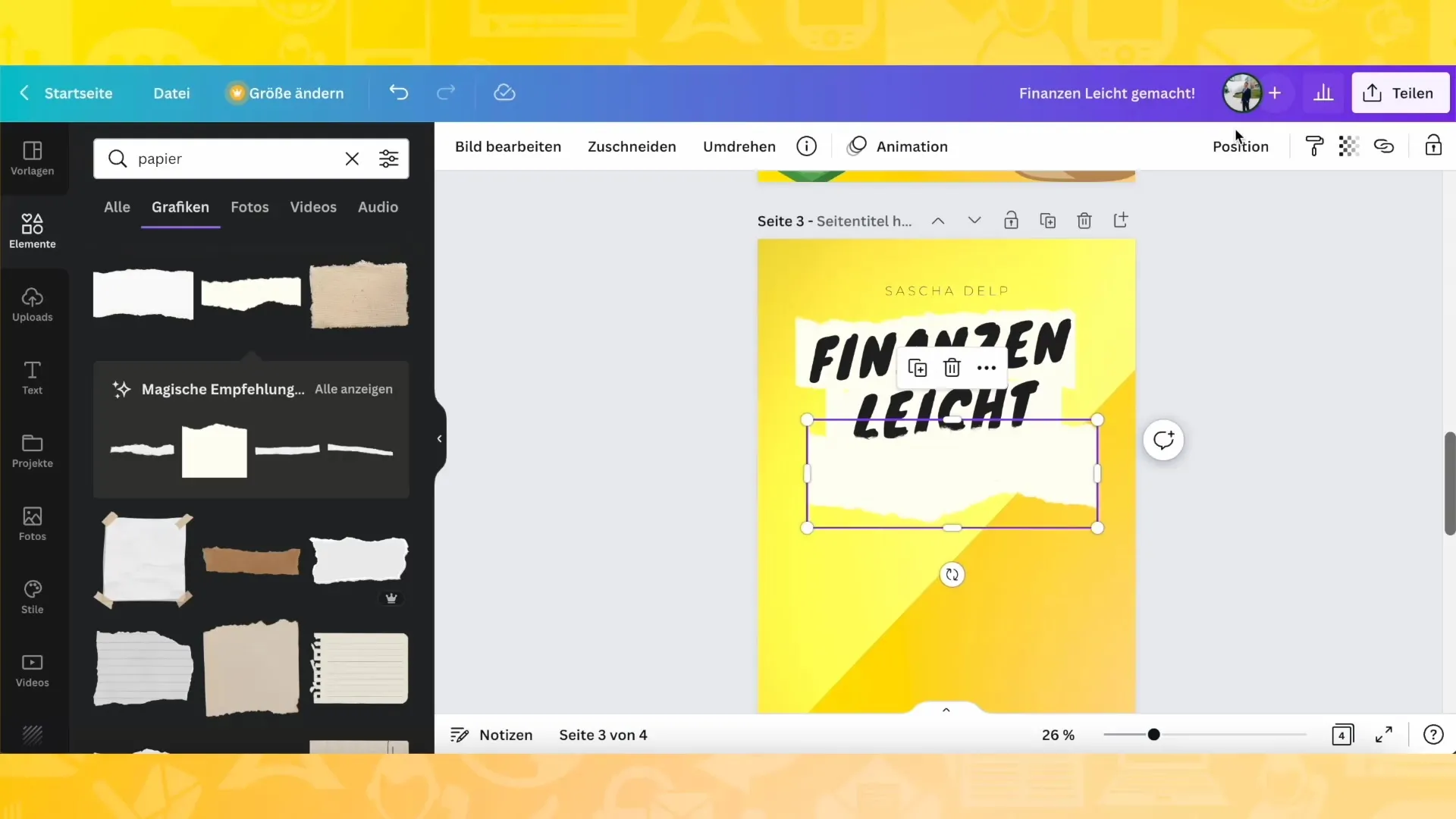Click the Redo arrow icon
1456x819 pixels.
445,92
